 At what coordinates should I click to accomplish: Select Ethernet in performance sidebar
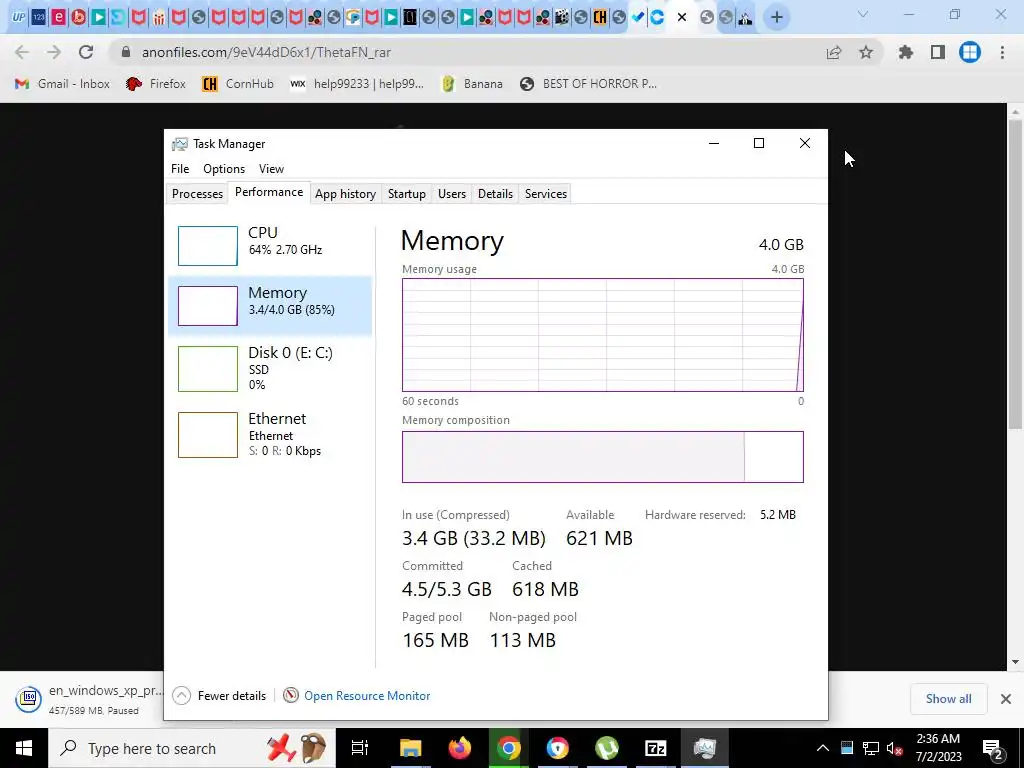pyautogui.click(x=270, y=434)
